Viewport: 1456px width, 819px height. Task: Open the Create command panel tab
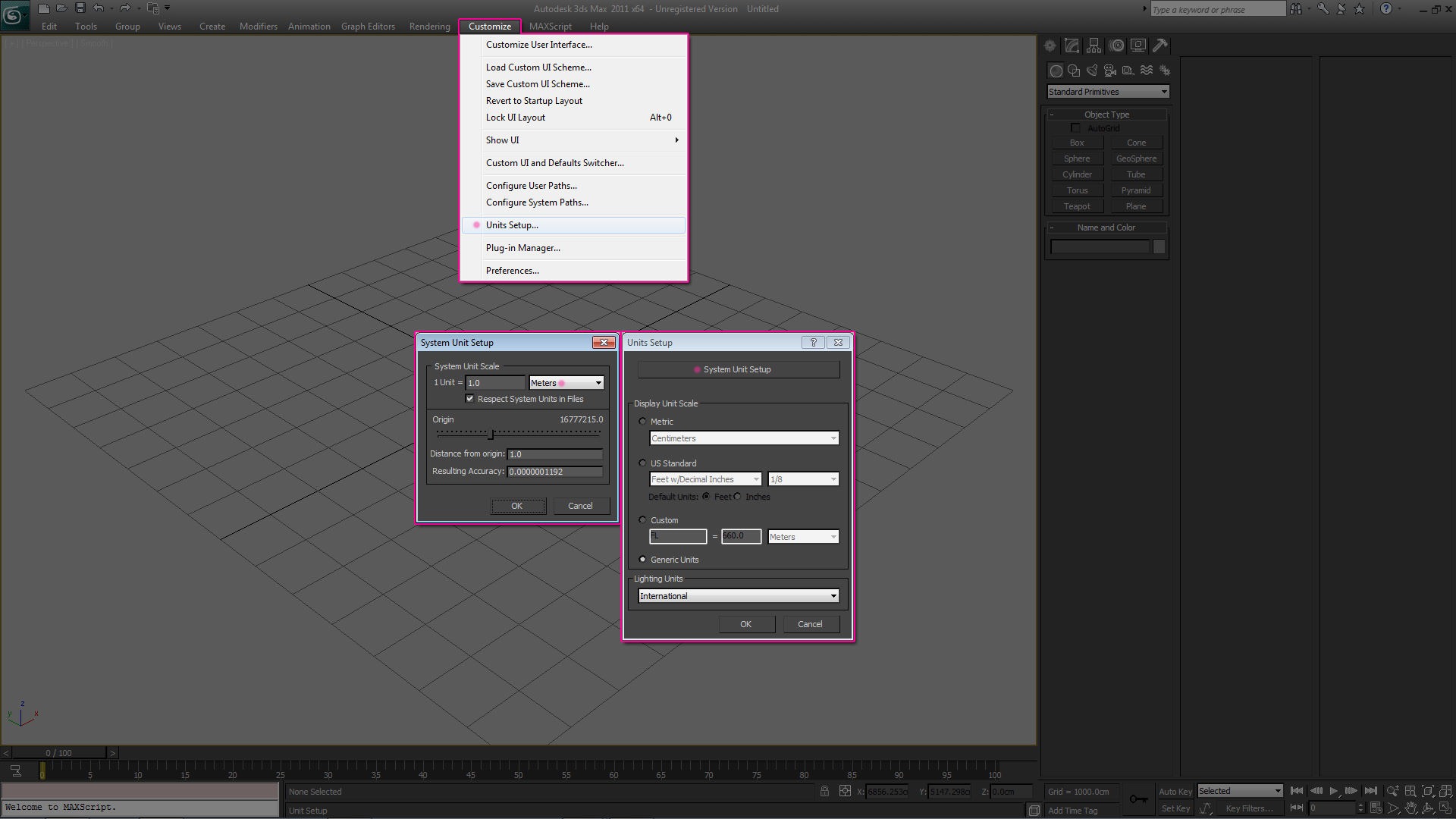(1050, 45)
